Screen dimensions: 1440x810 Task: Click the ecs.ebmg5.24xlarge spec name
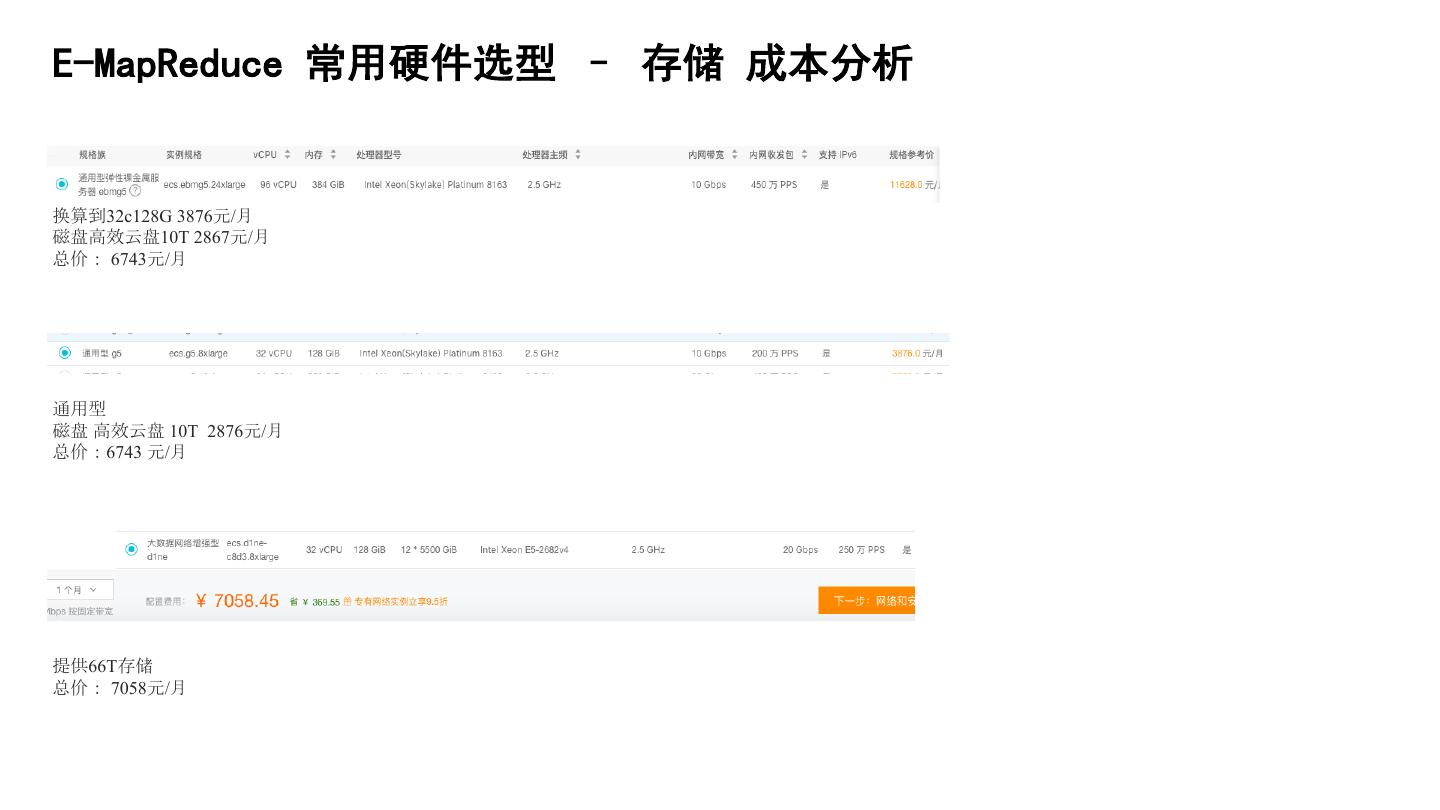click(x=204, y=185)
